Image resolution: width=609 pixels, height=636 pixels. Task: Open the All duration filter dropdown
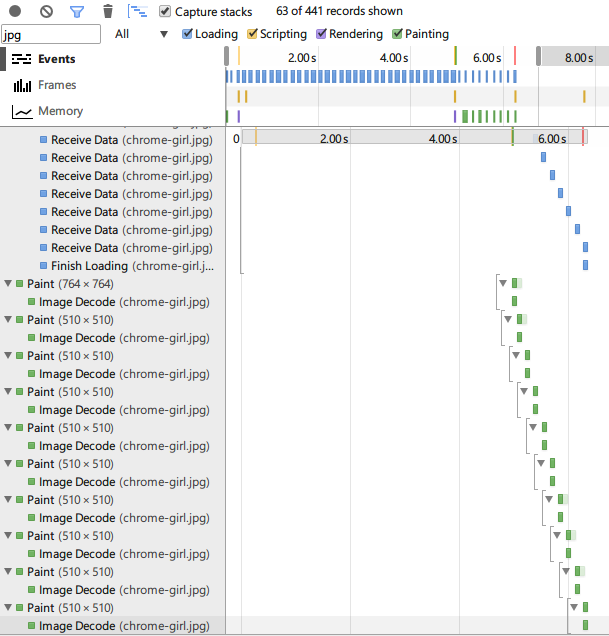(x=141, y=34)
